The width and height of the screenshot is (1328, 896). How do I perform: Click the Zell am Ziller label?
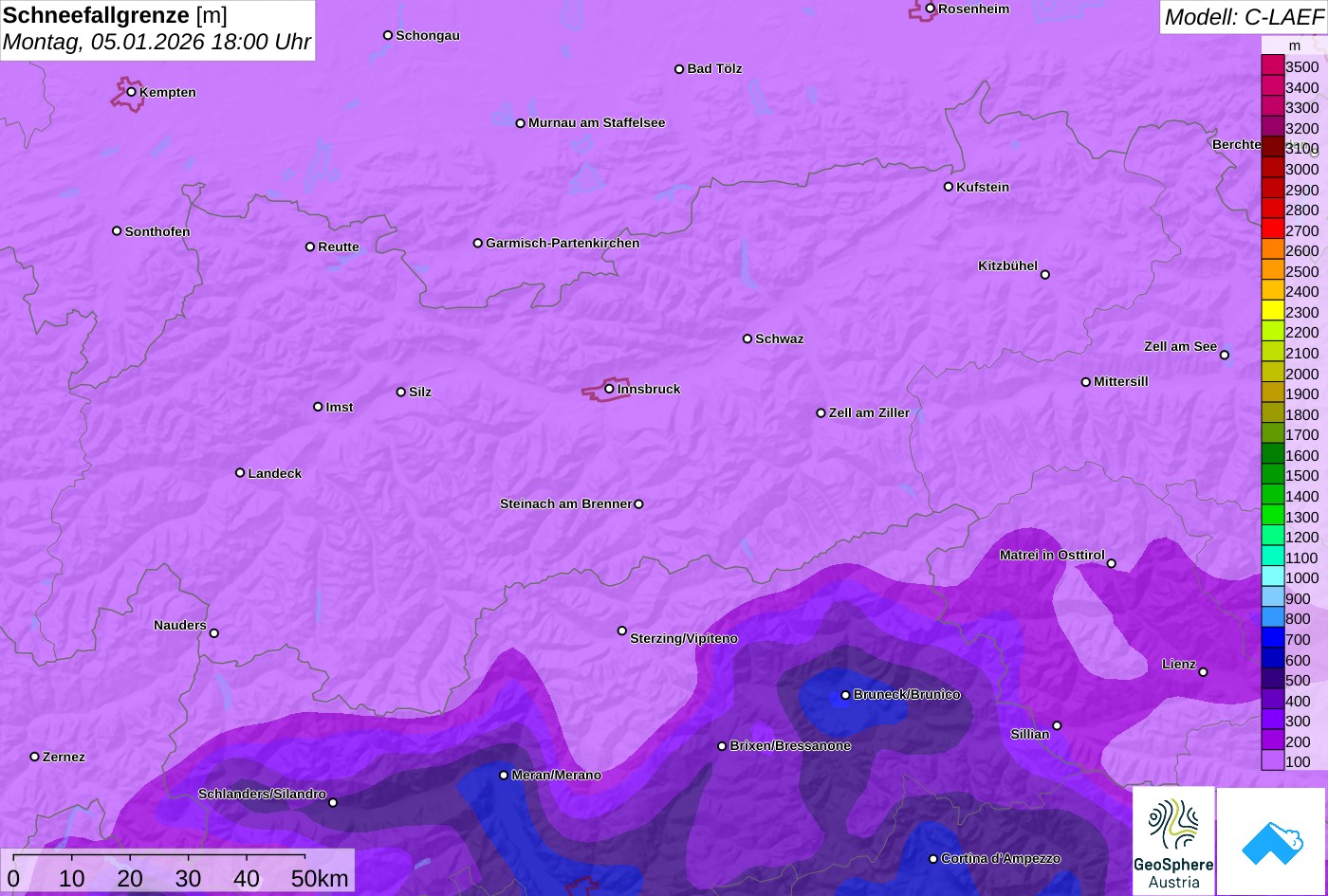tap(869, 412)
